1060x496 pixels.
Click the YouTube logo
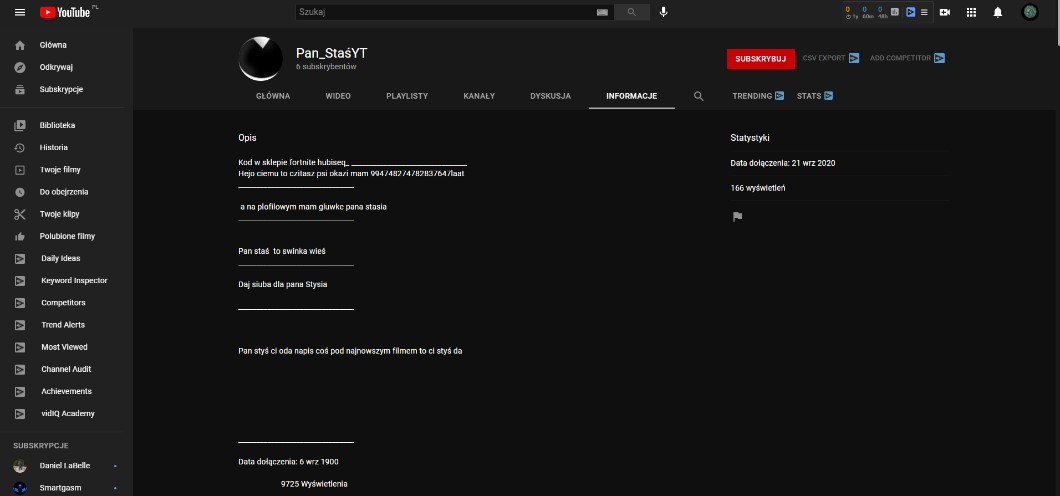click(x=65, y=12)
